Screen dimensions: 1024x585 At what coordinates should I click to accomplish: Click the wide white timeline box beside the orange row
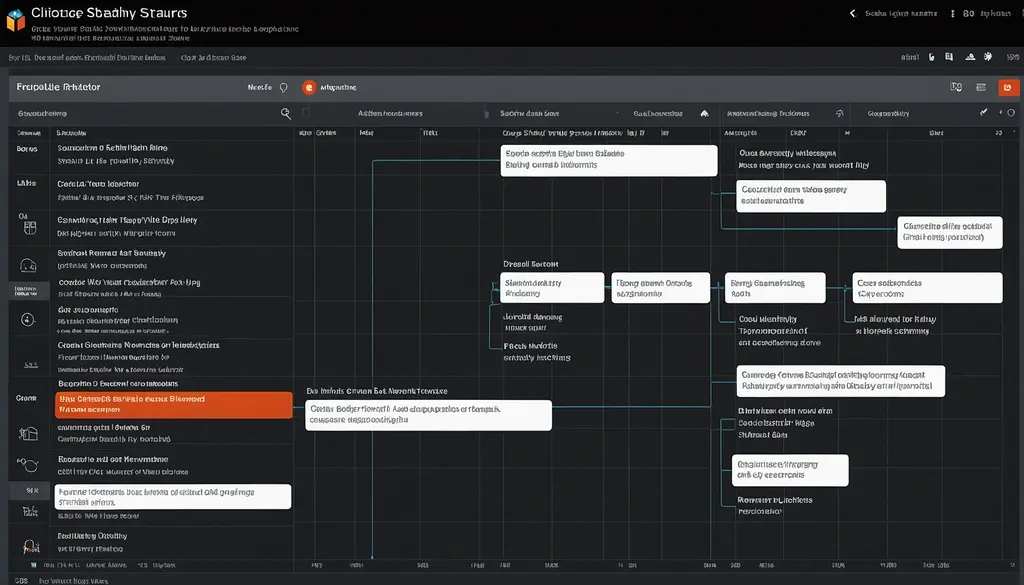428,415
